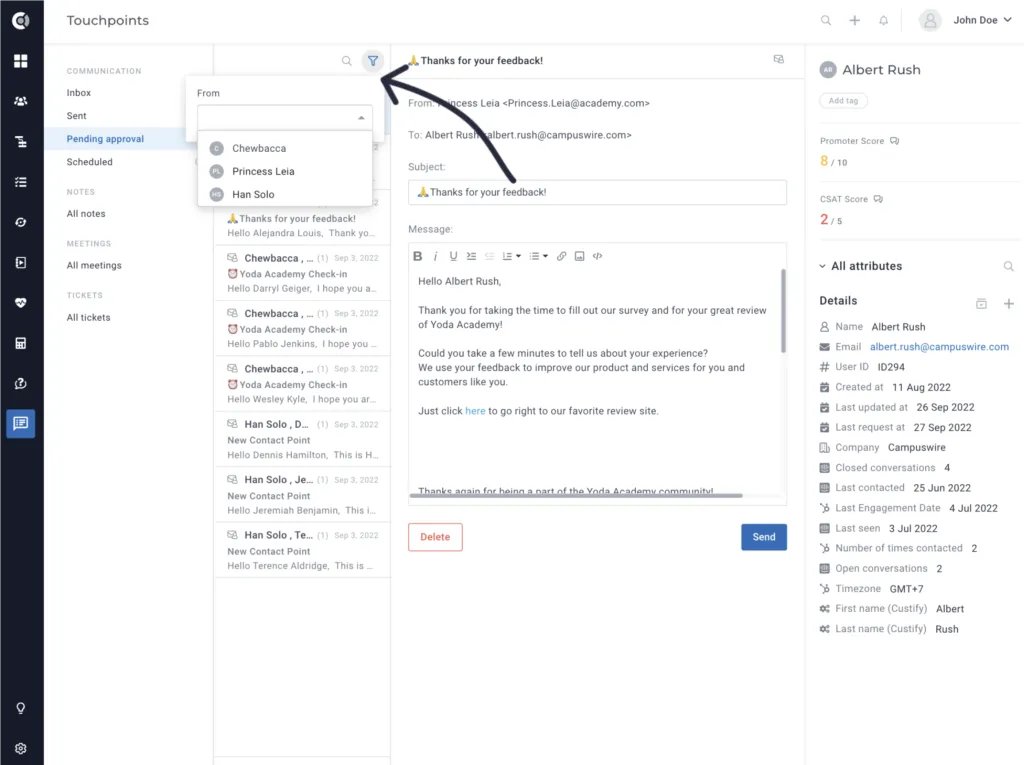Click the Send button
Image resolution: width=1024 pixels, height=765 pixels.
[763, 537]
